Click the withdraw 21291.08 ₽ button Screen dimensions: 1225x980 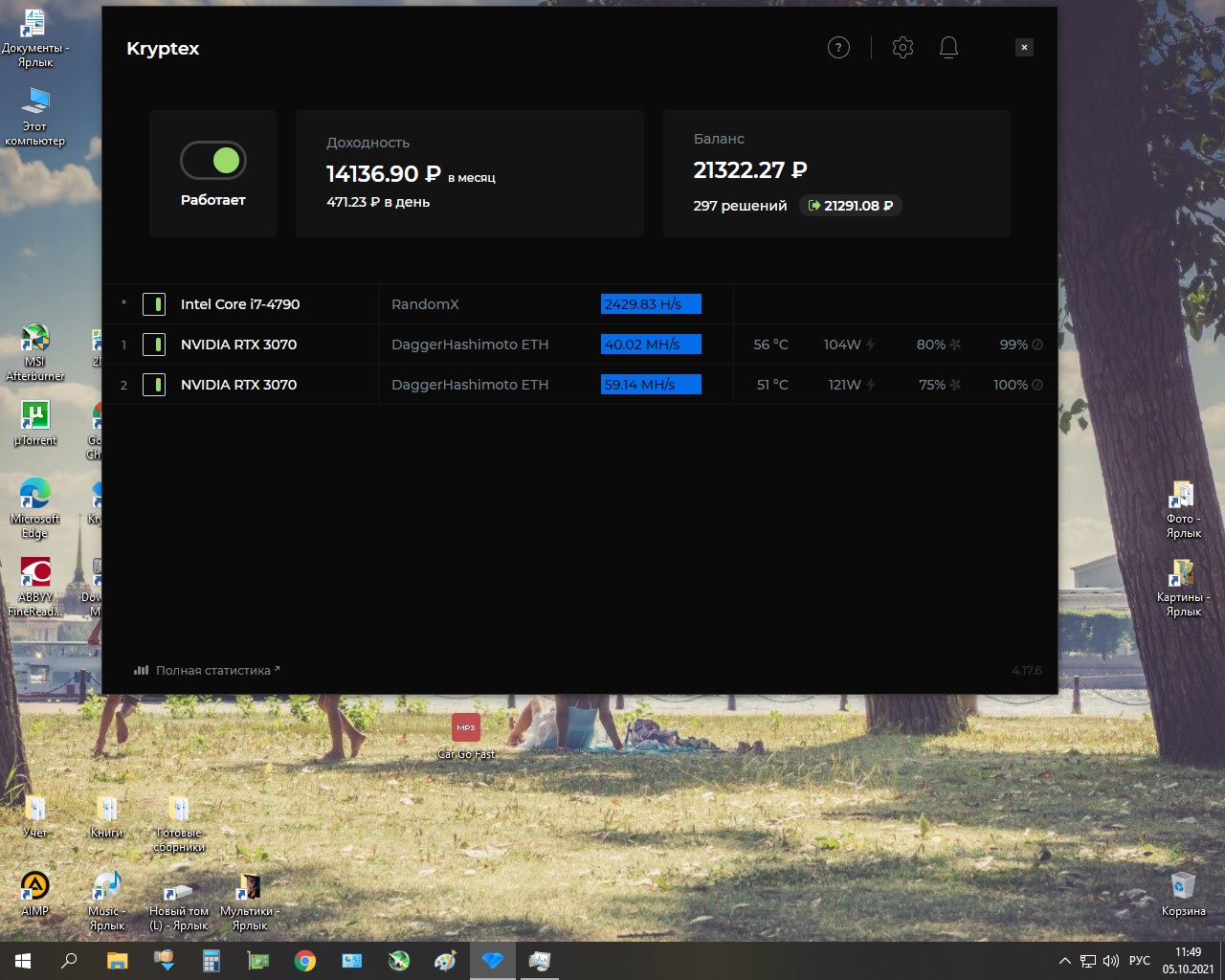click(x=851, y=206)
